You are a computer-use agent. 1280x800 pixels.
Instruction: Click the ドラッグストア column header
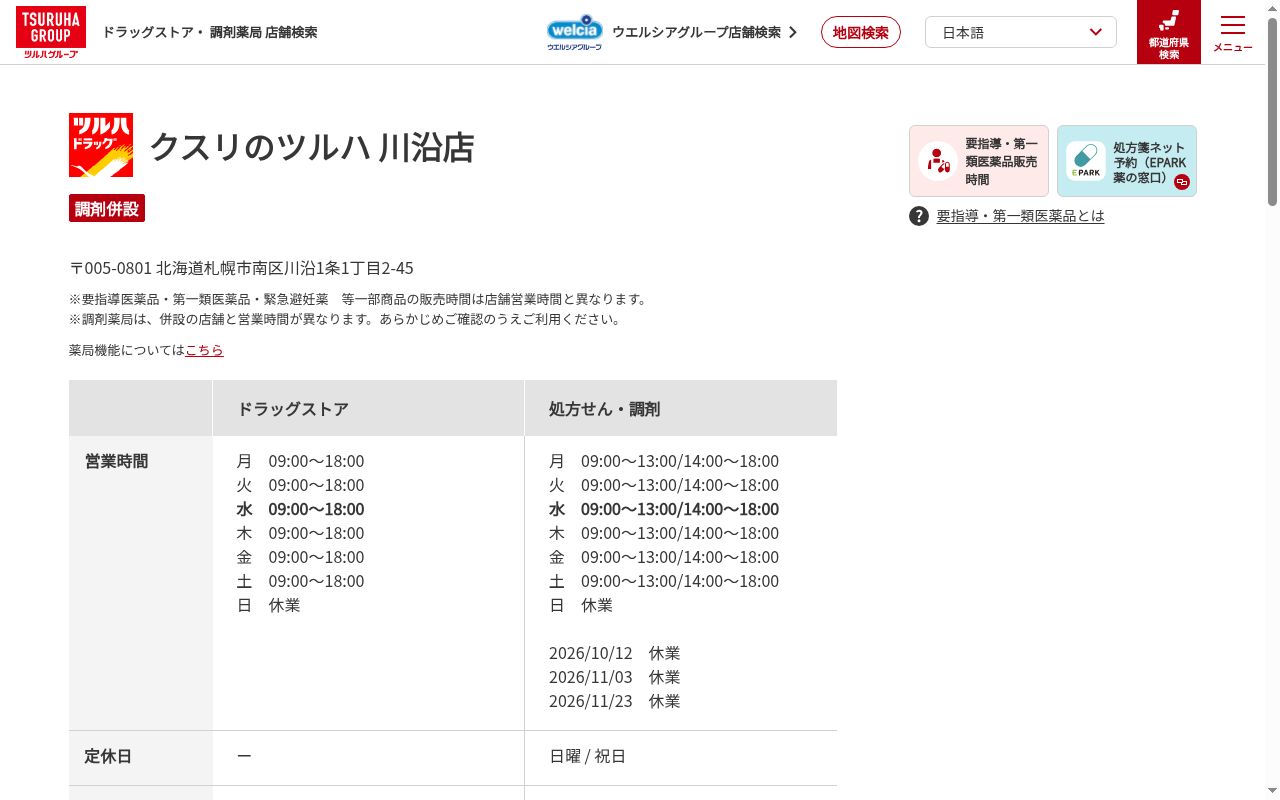click(x=368, y=408)
